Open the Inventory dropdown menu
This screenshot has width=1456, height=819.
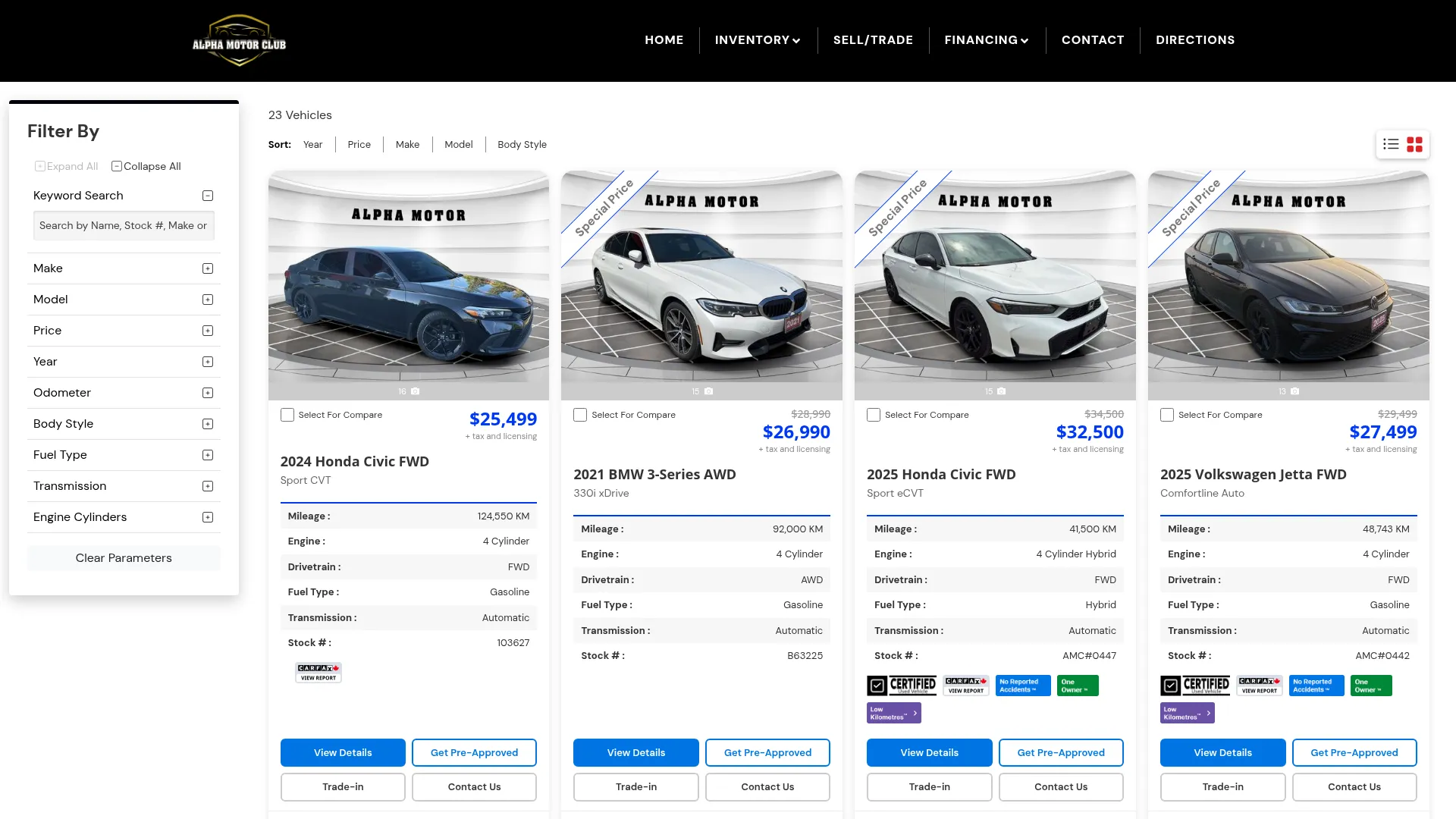coord(758,40)
